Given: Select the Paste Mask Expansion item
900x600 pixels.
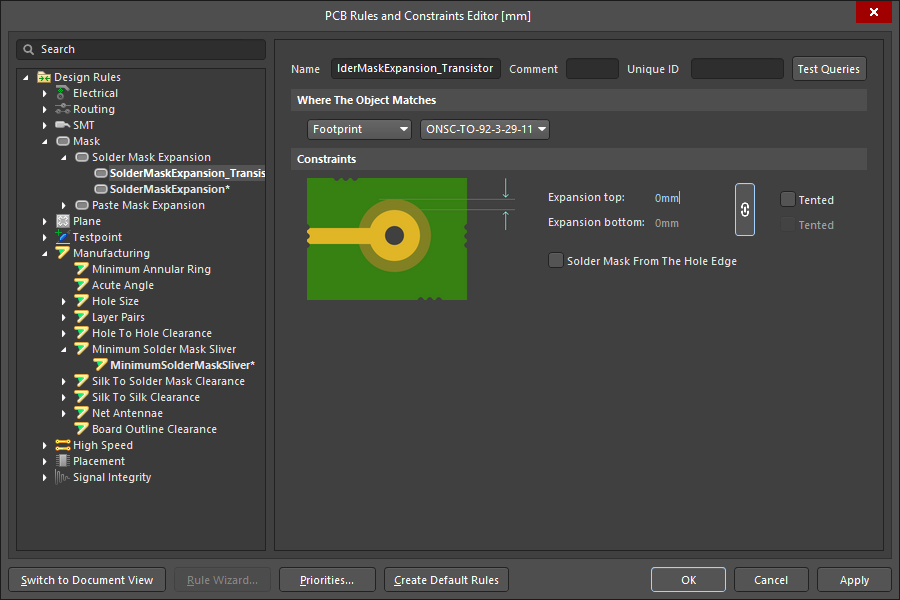Looking at the screenshot, I should click(x=148, y=205).
